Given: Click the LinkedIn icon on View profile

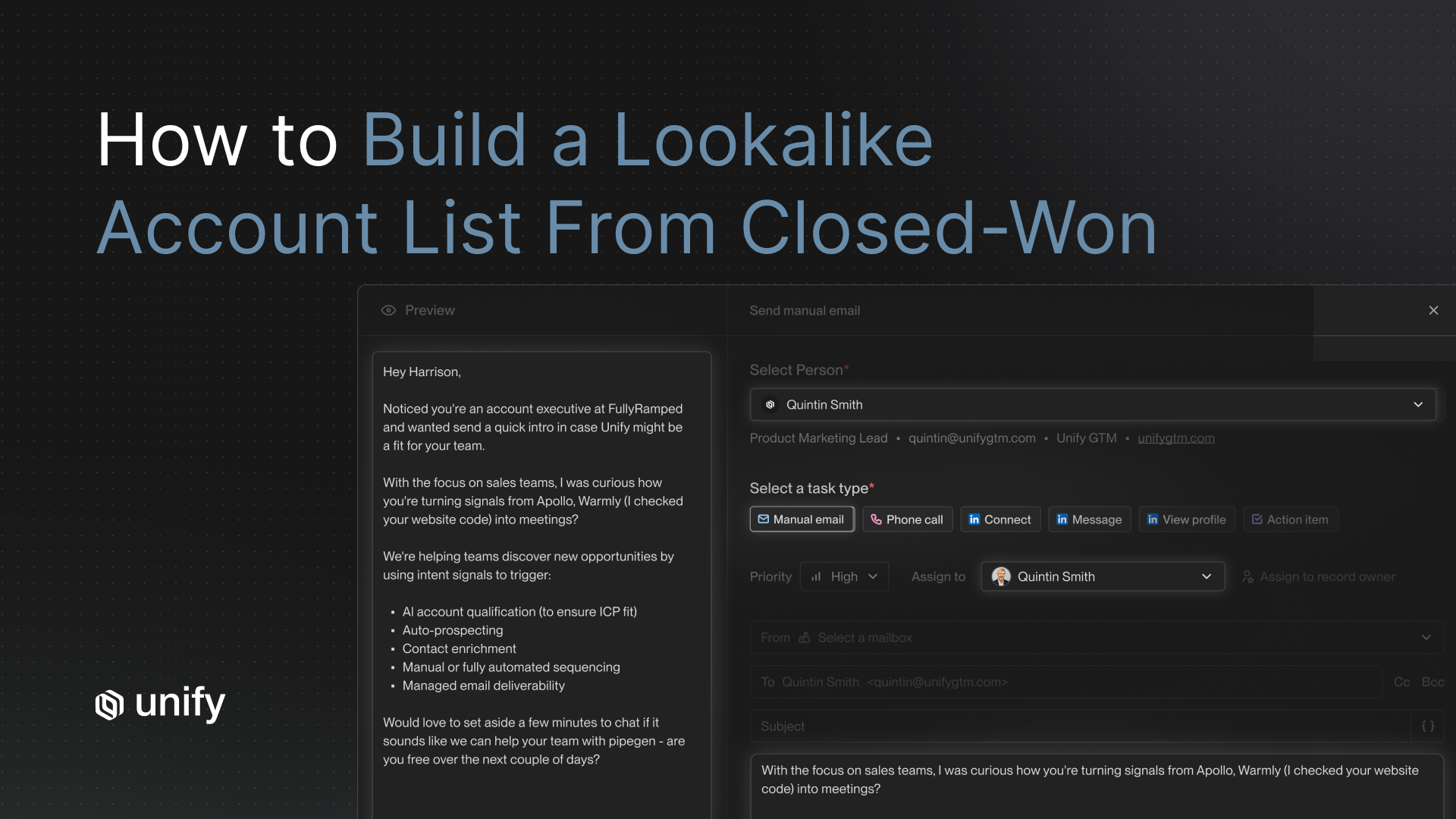Looking at the screenshot, I should (x=1153, y=519).
